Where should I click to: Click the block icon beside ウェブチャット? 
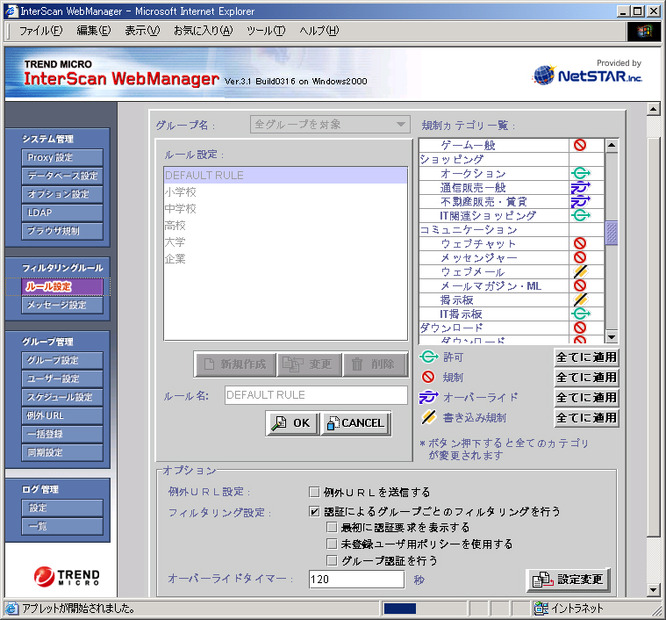click(580, 244)
